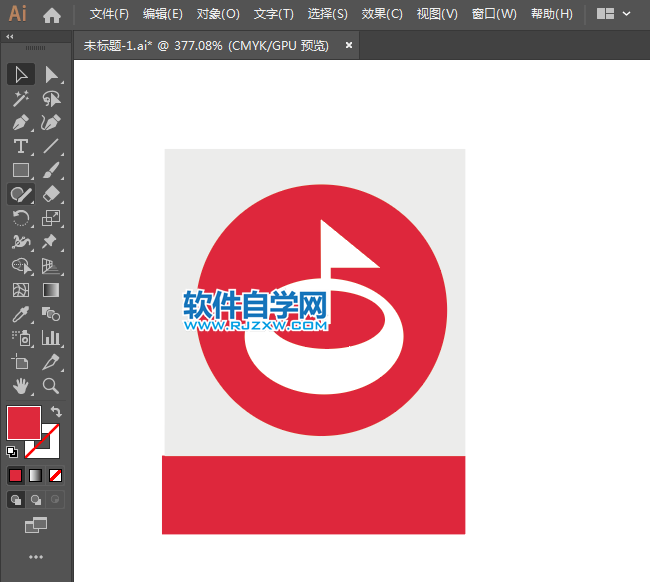Activate the Zoom magnifier tool
Viewport: 650px width, 582px height.
click(x=51, y=386)
